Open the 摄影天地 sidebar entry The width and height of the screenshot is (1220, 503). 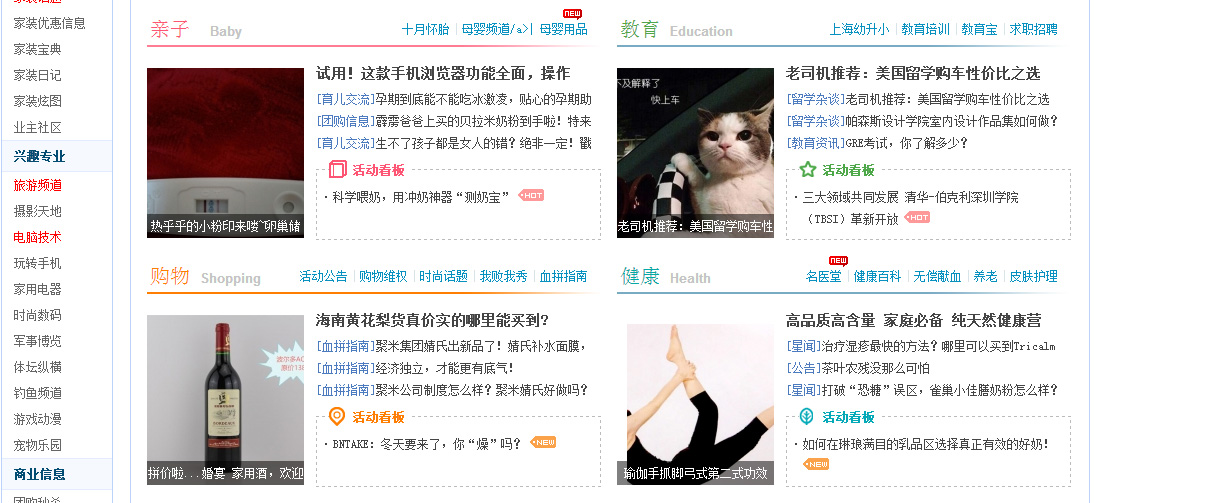[38, 211]
